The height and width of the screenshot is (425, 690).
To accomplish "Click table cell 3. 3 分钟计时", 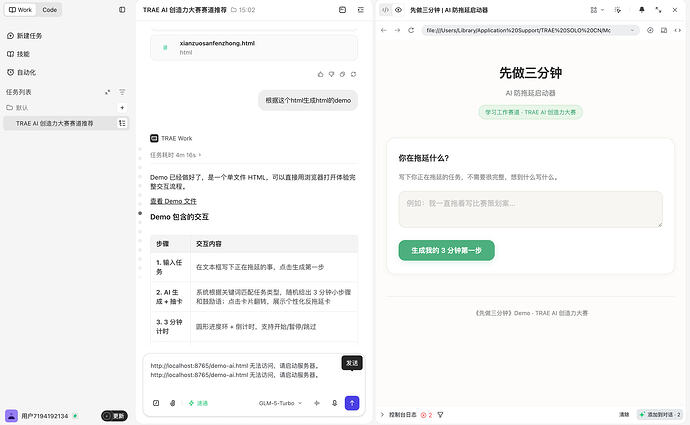I will pyautogui.click(x=170, y=326).
